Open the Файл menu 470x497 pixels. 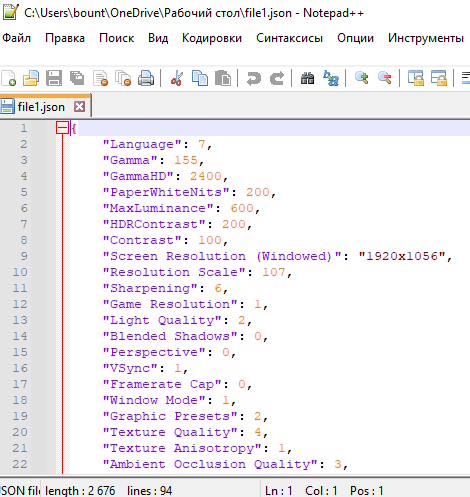point(16,38)
